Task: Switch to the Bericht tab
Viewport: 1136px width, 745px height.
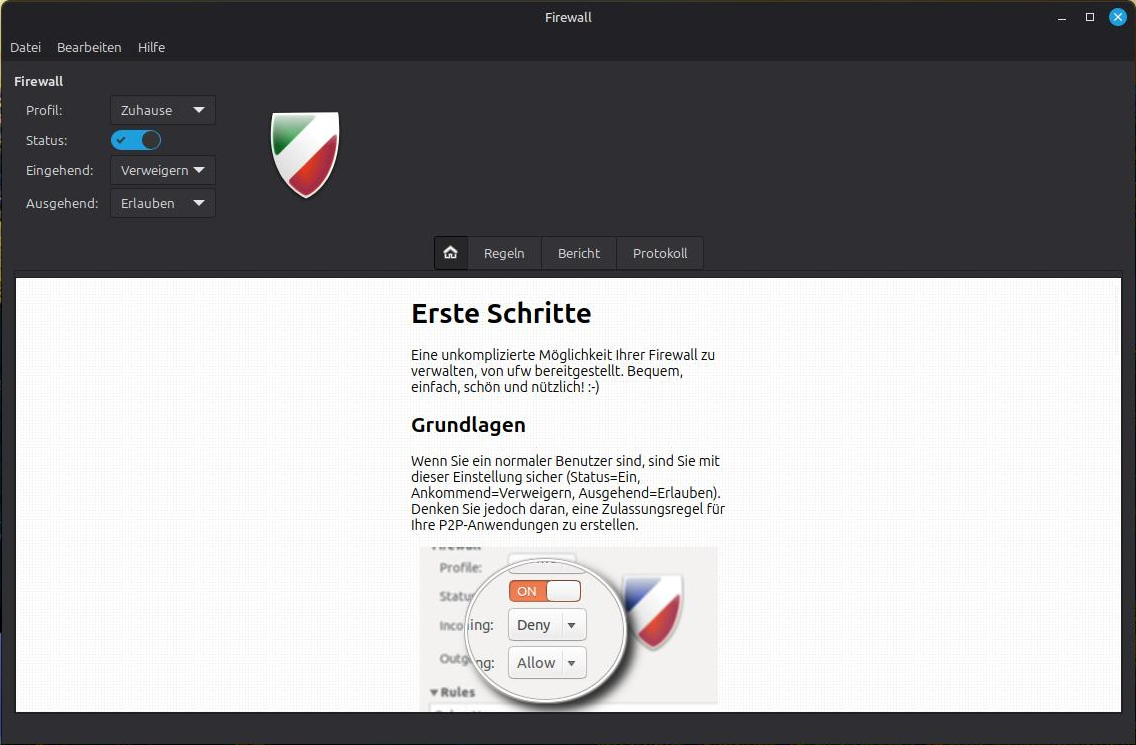Action: click(579, 253)
